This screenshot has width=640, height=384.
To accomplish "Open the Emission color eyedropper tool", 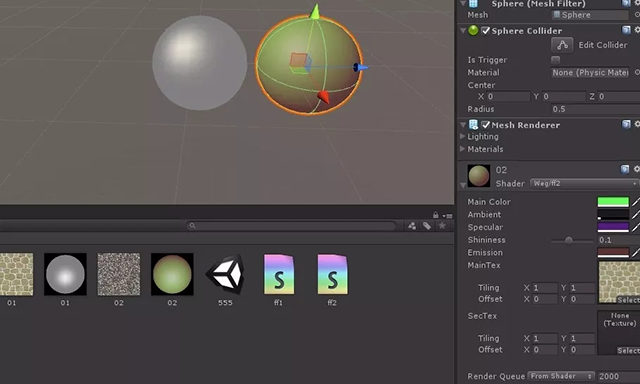I will click(x=636, y=253).
